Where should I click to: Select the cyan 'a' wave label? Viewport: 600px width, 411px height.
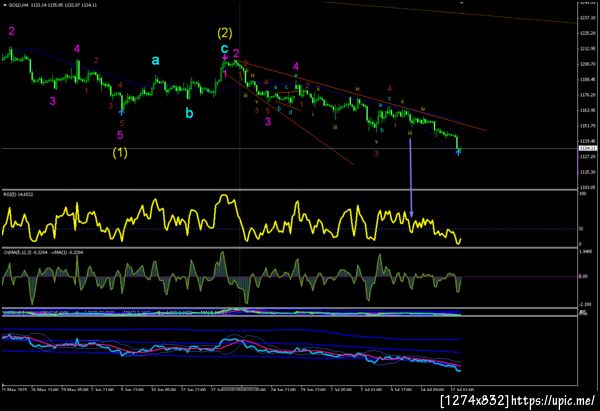(x=155, y=60)
